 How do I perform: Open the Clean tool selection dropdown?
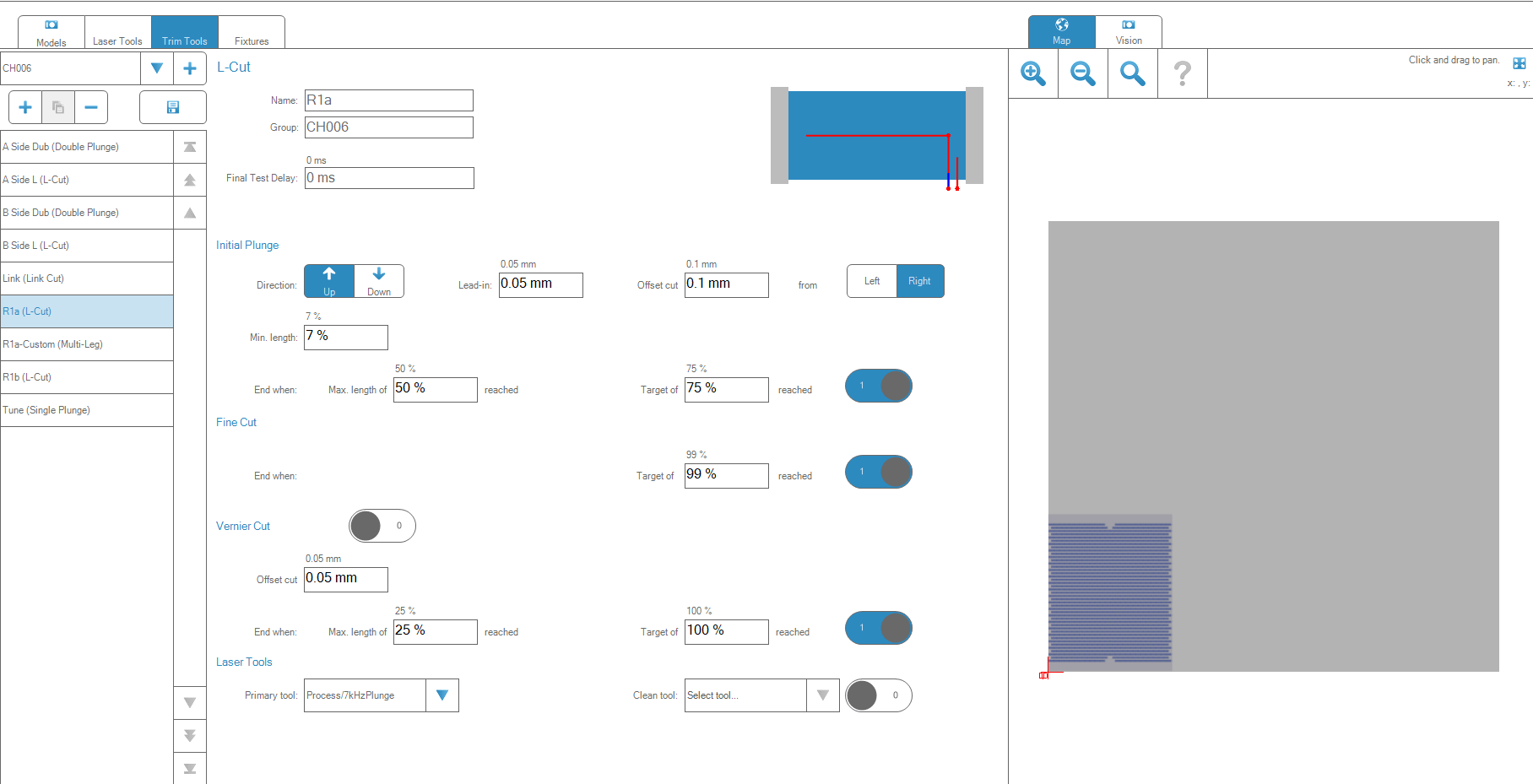(x=822, y=695)
